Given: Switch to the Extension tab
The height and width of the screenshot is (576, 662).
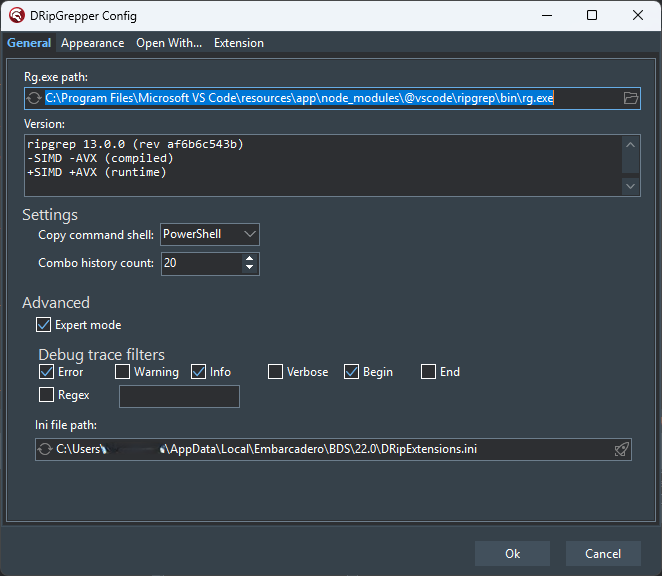Looking at the screenshot, I should click(239, 43).
